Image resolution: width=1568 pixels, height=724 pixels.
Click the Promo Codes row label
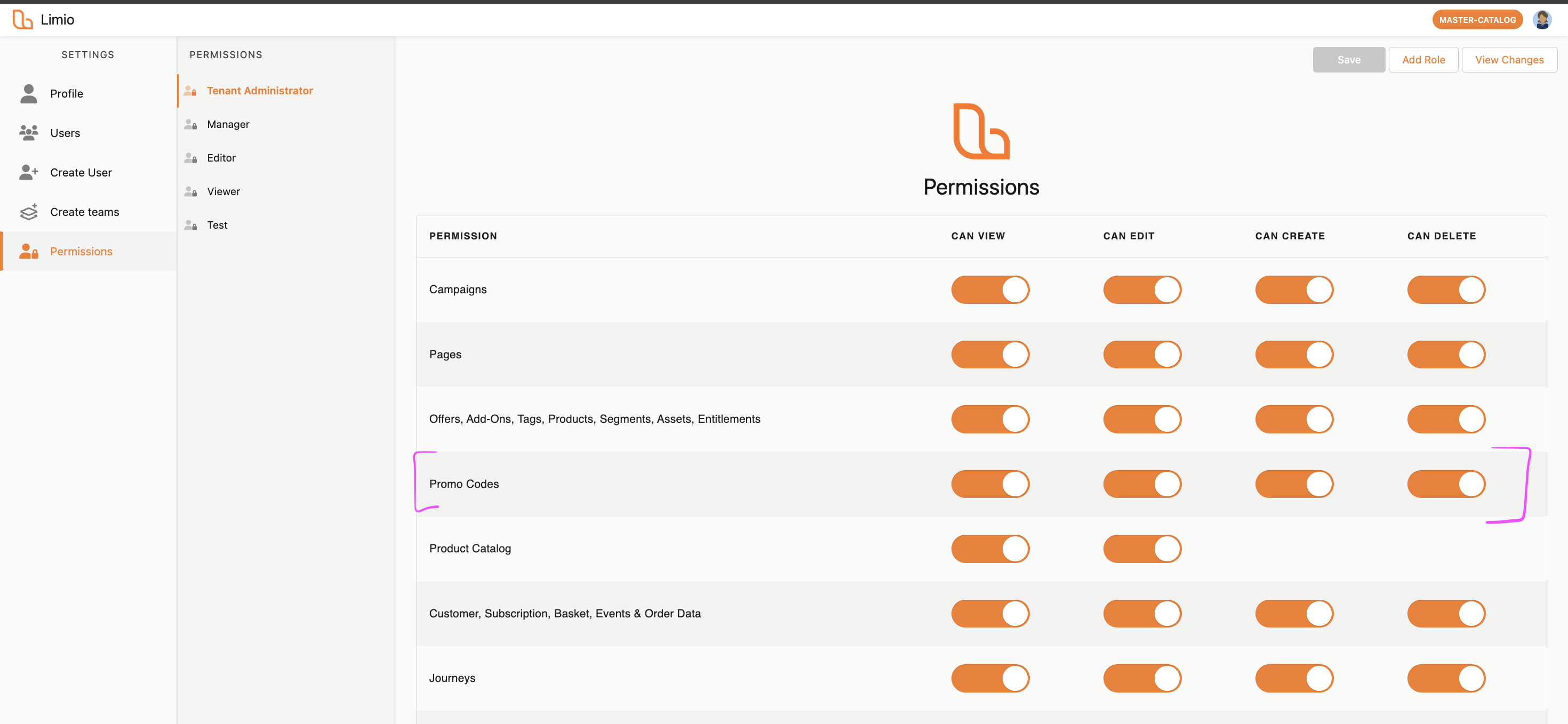coord(464,484)
